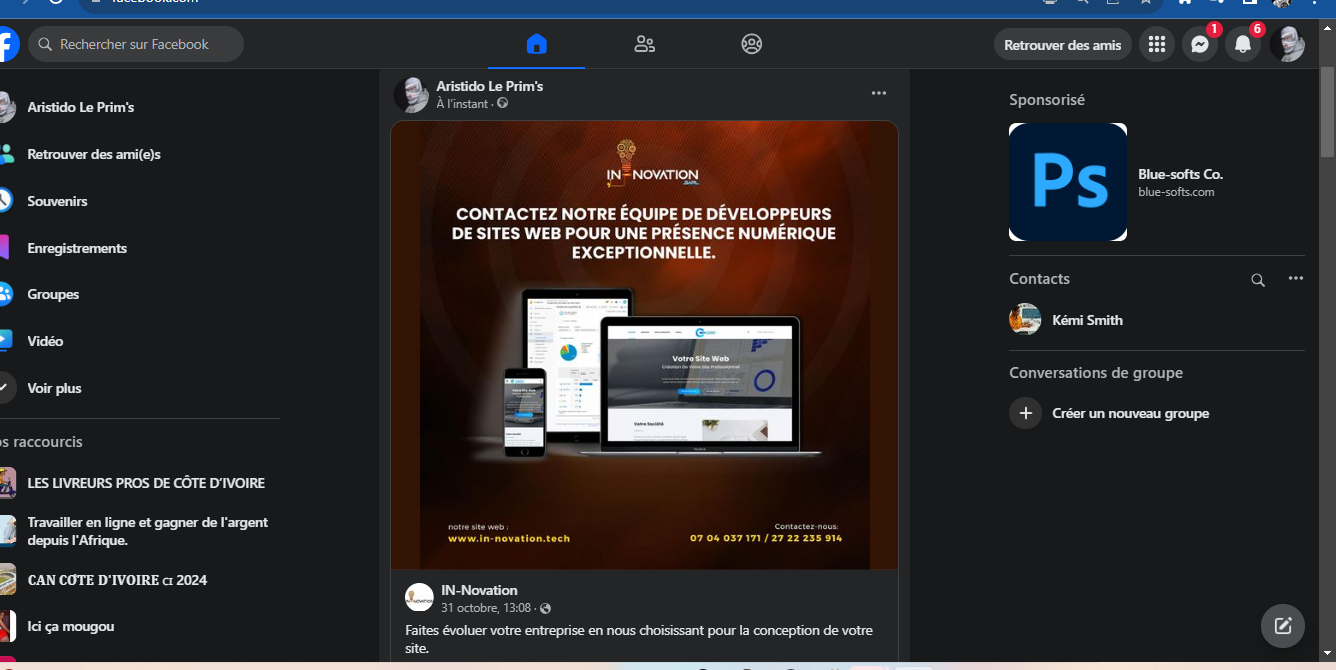Open the Groups tab in top bar
The image size is (1336, 670).
pyautogui.click(x=751, y=44)
